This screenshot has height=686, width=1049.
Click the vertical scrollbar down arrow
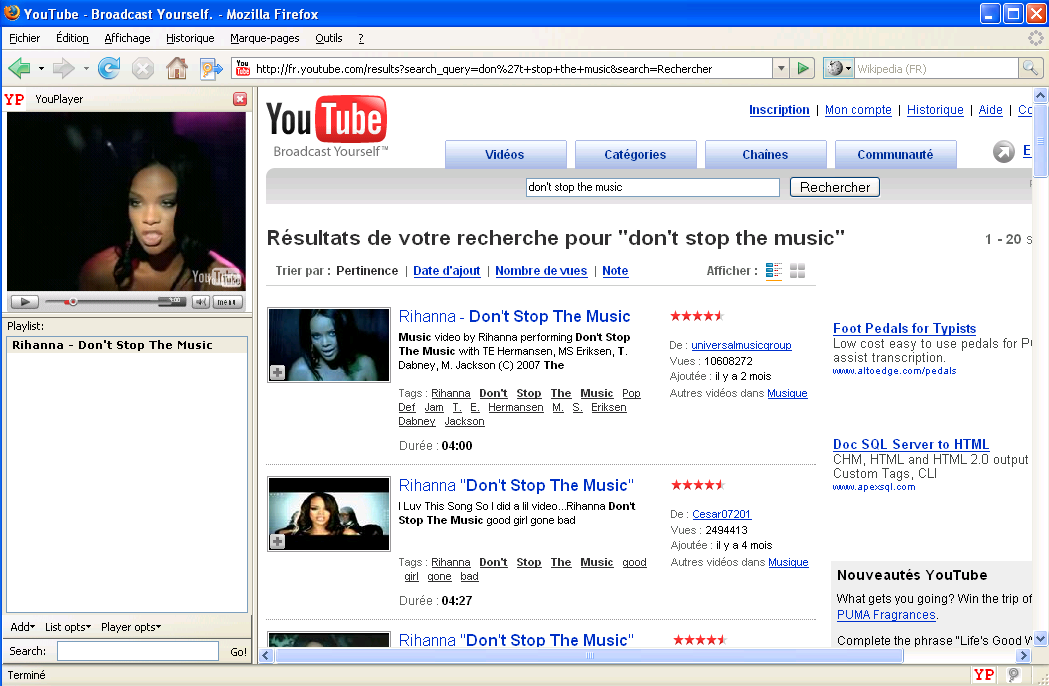click(x=1040, y=638)
